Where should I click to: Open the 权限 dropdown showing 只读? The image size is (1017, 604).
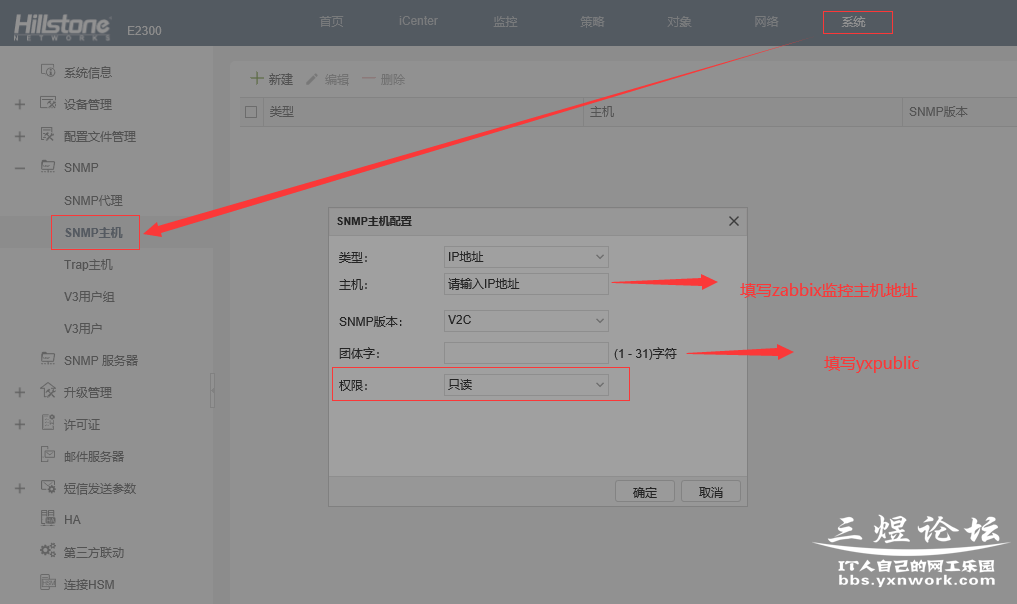coord(526,385)
